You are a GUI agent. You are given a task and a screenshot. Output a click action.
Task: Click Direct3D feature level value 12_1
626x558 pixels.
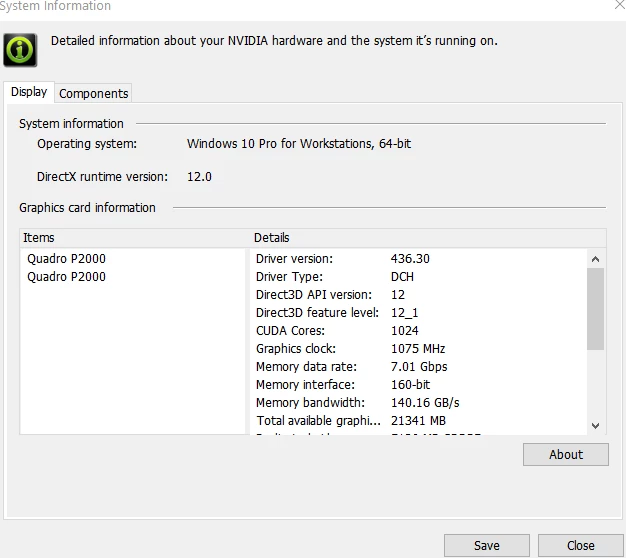click(404, 313)
